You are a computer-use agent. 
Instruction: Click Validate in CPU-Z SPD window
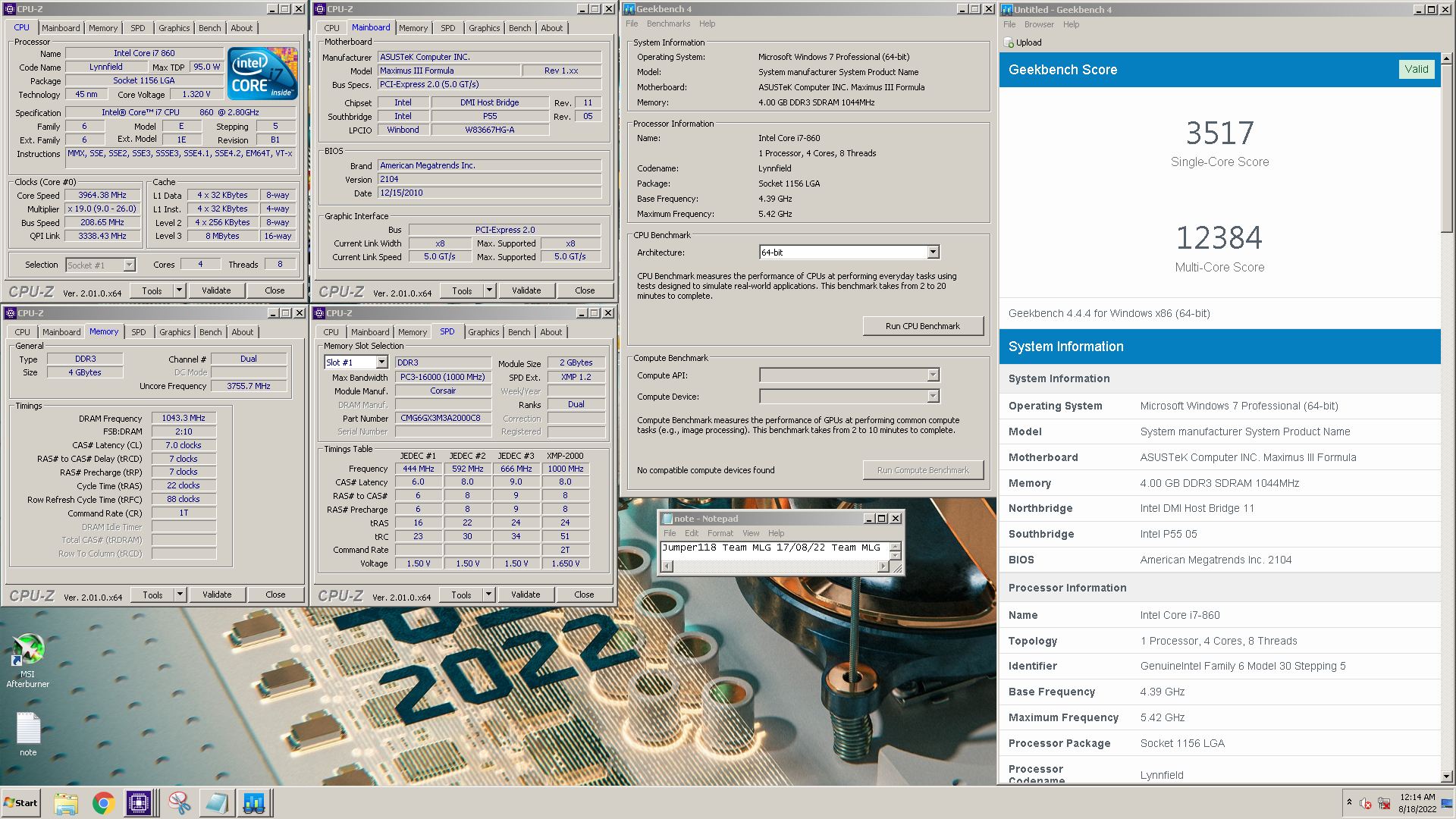[526, 595]
